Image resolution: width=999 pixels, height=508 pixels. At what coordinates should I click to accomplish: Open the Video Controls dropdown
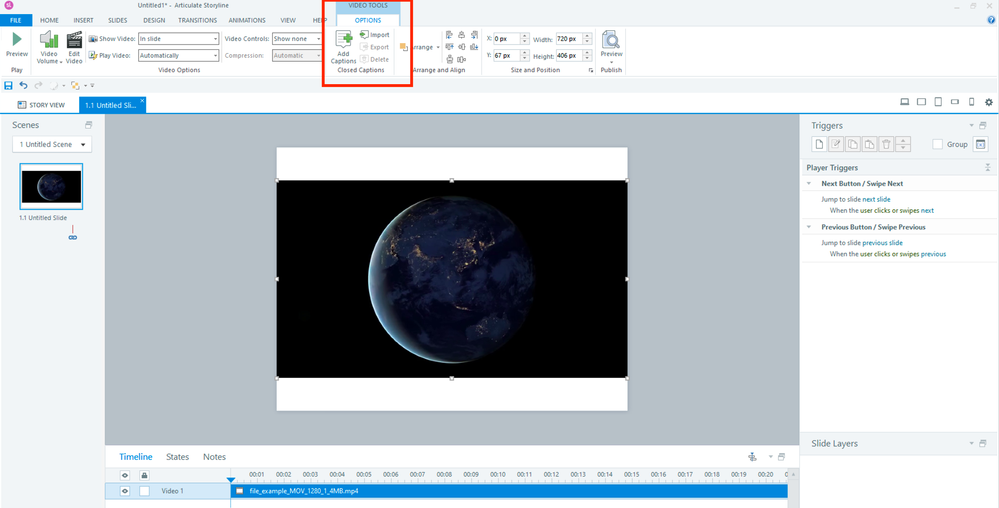[297, 39]
